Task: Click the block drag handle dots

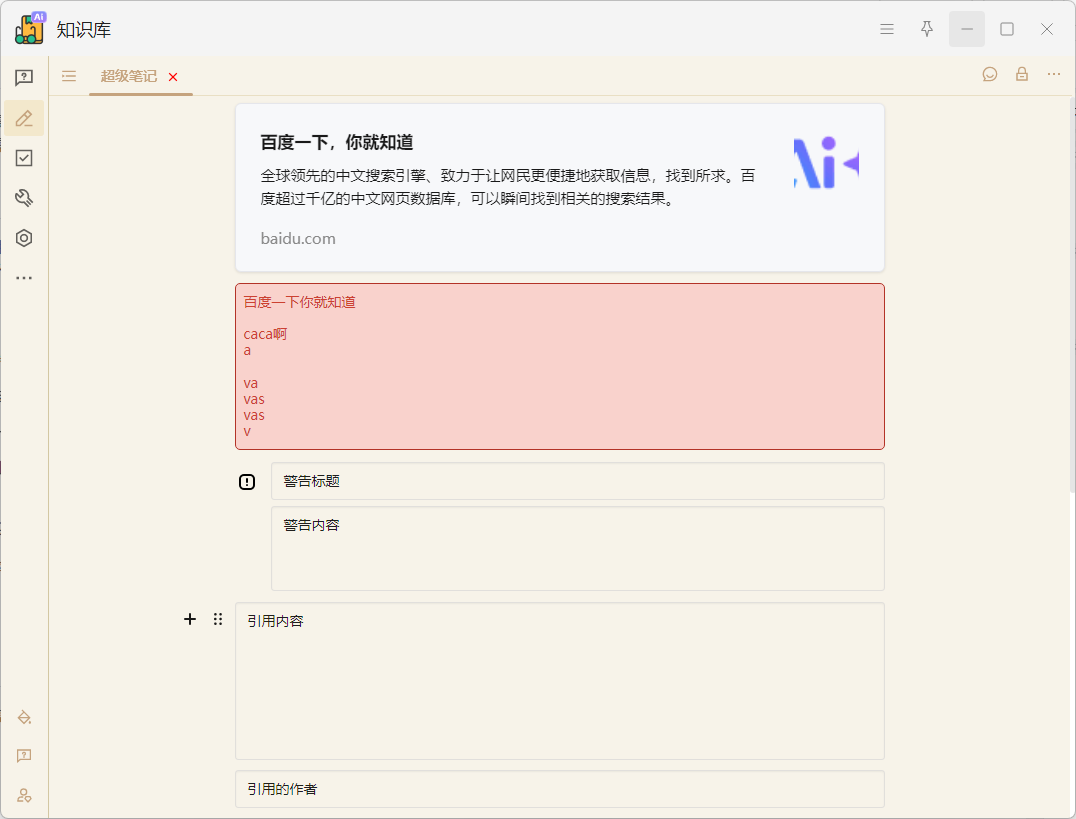Action: pos(218,619)
